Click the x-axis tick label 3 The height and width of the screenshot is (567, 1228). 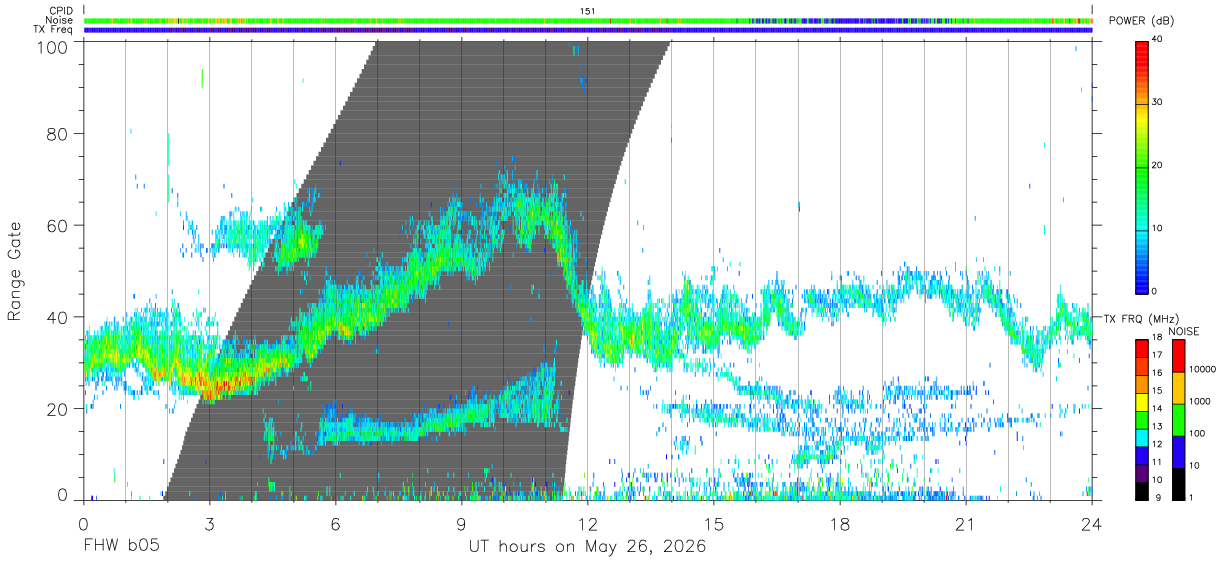(209, 525)
